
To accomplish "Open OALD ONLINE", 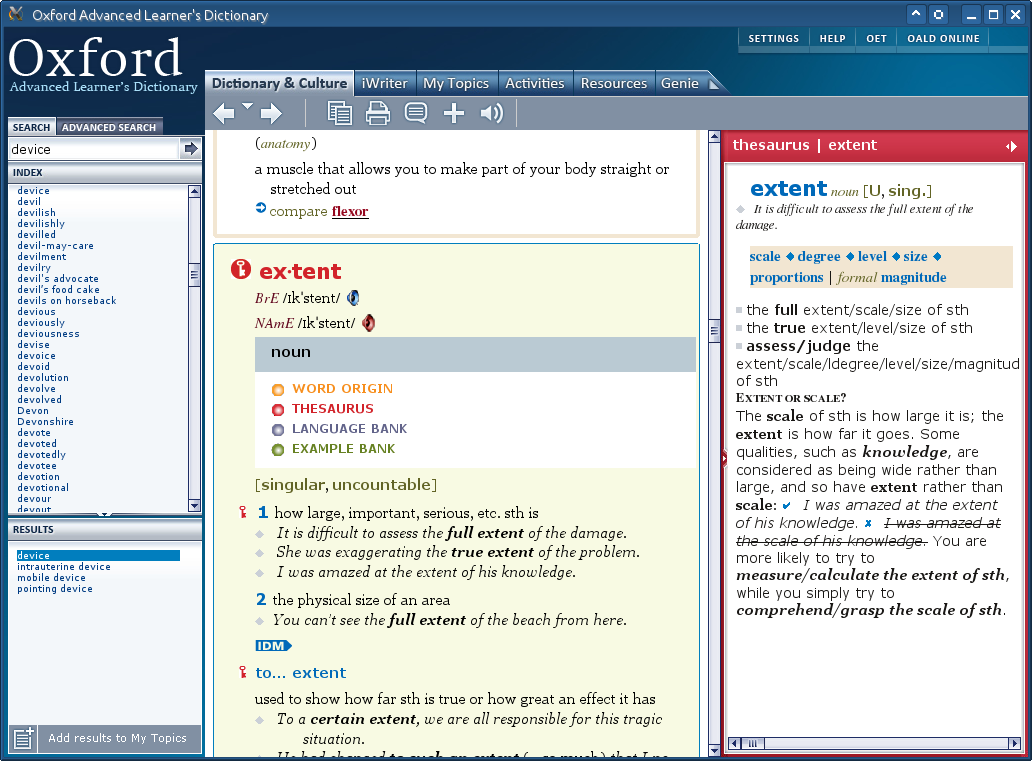I will (943, 38).
